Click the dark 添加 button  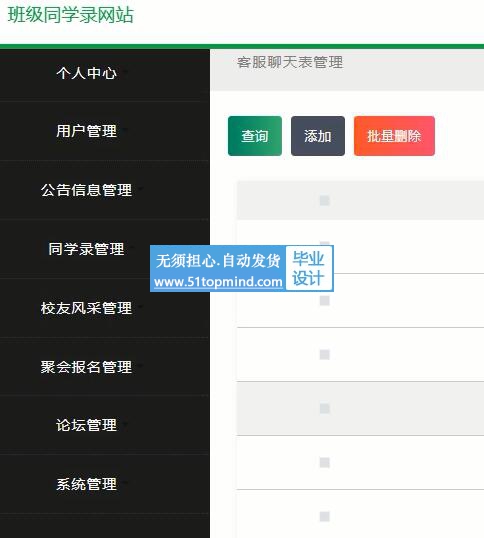pyautogui.click(x=318, y=136)
